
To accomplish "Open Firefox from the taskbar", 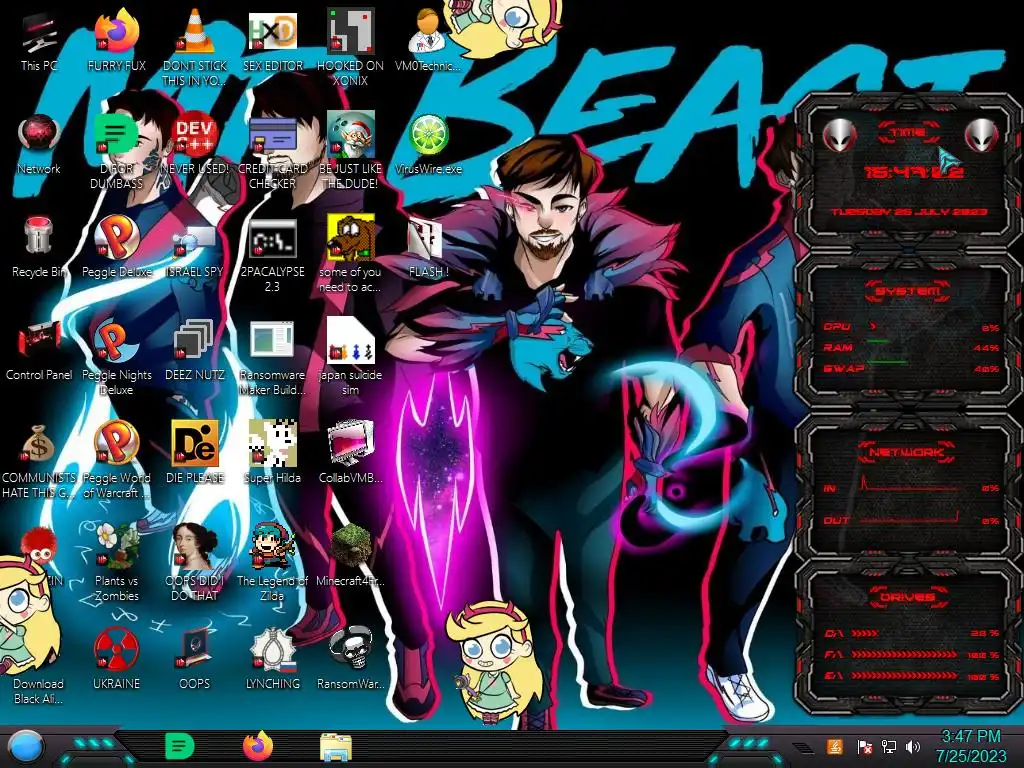I will click(x=257, y=746).
